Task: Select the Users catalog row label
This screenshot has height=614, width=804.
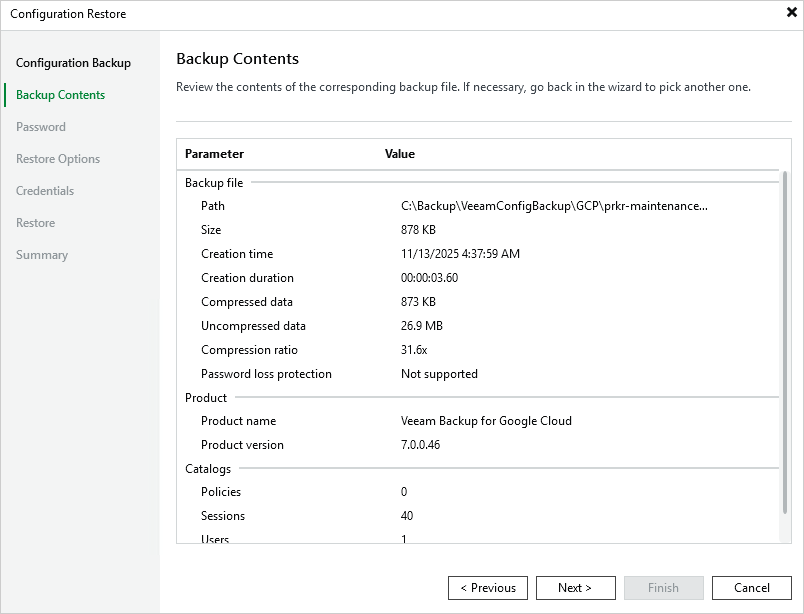Action: pos(215,539)
